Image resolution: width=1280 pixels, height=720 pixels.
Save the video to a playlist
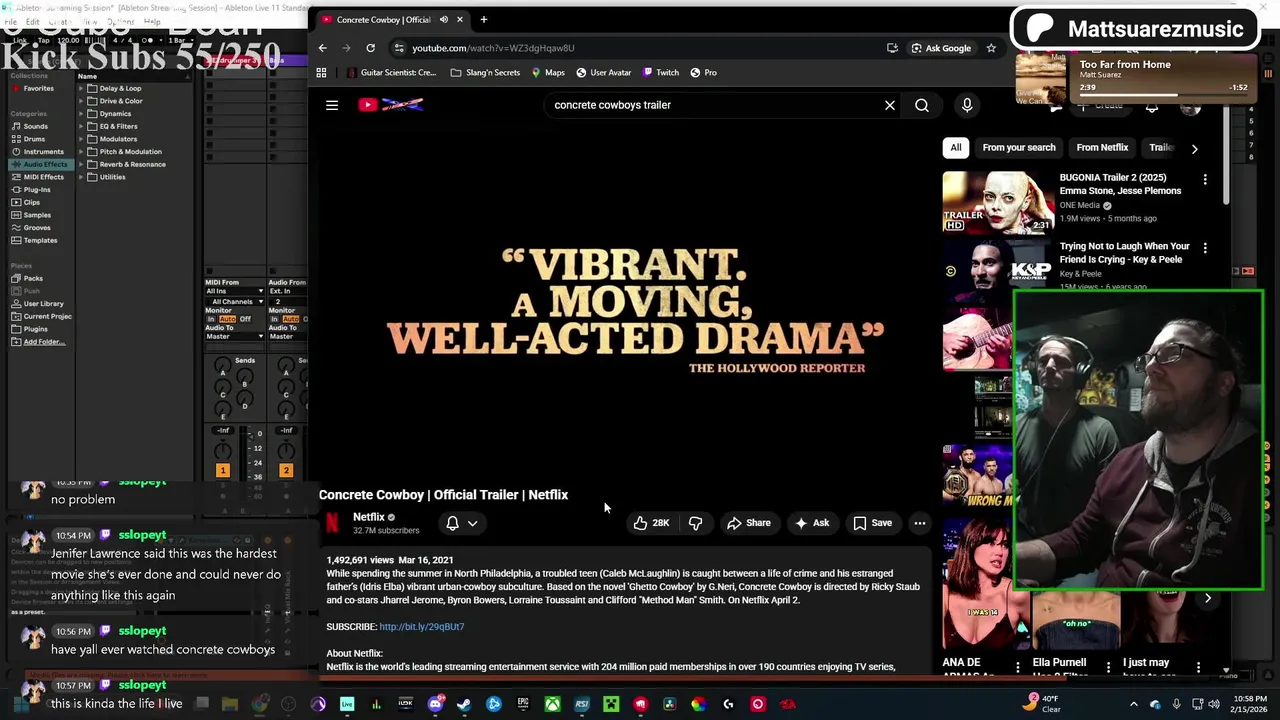coord(872,523)
